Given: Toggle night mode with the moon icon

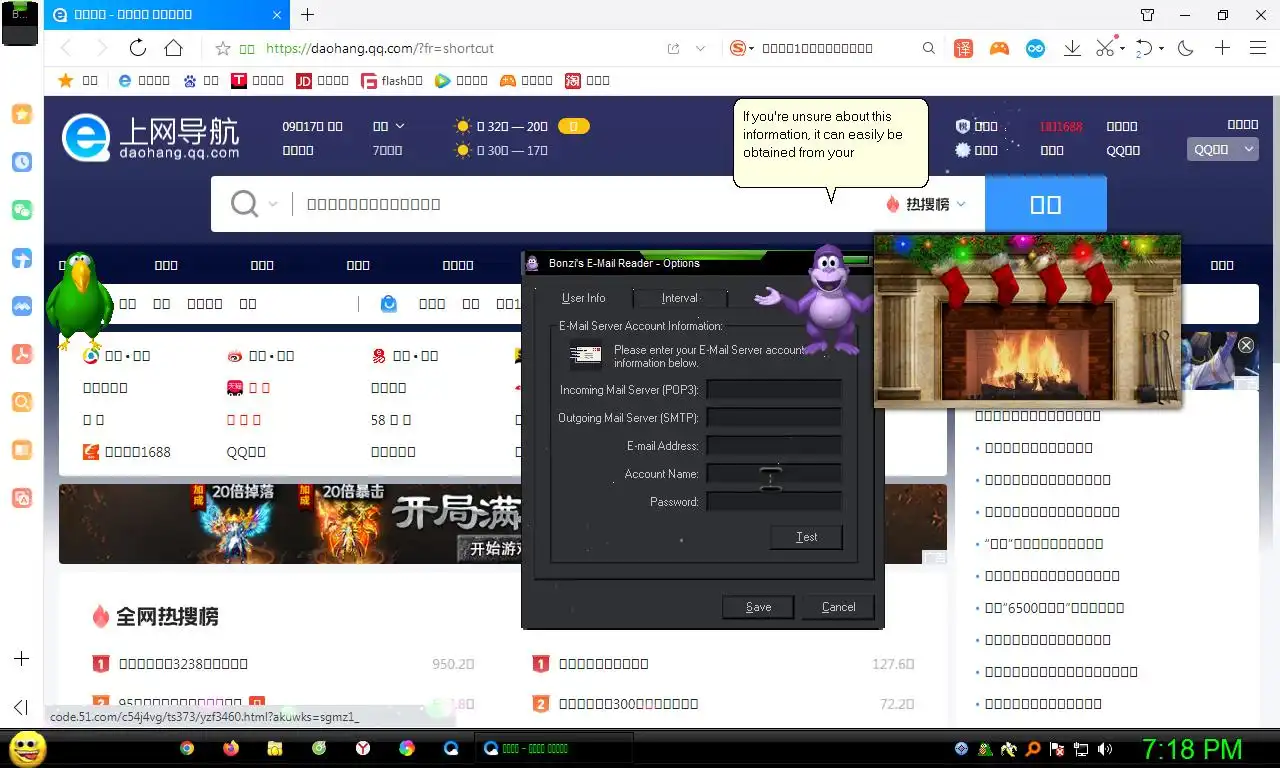Looking at the screenshot, I should coord(1186,48).
